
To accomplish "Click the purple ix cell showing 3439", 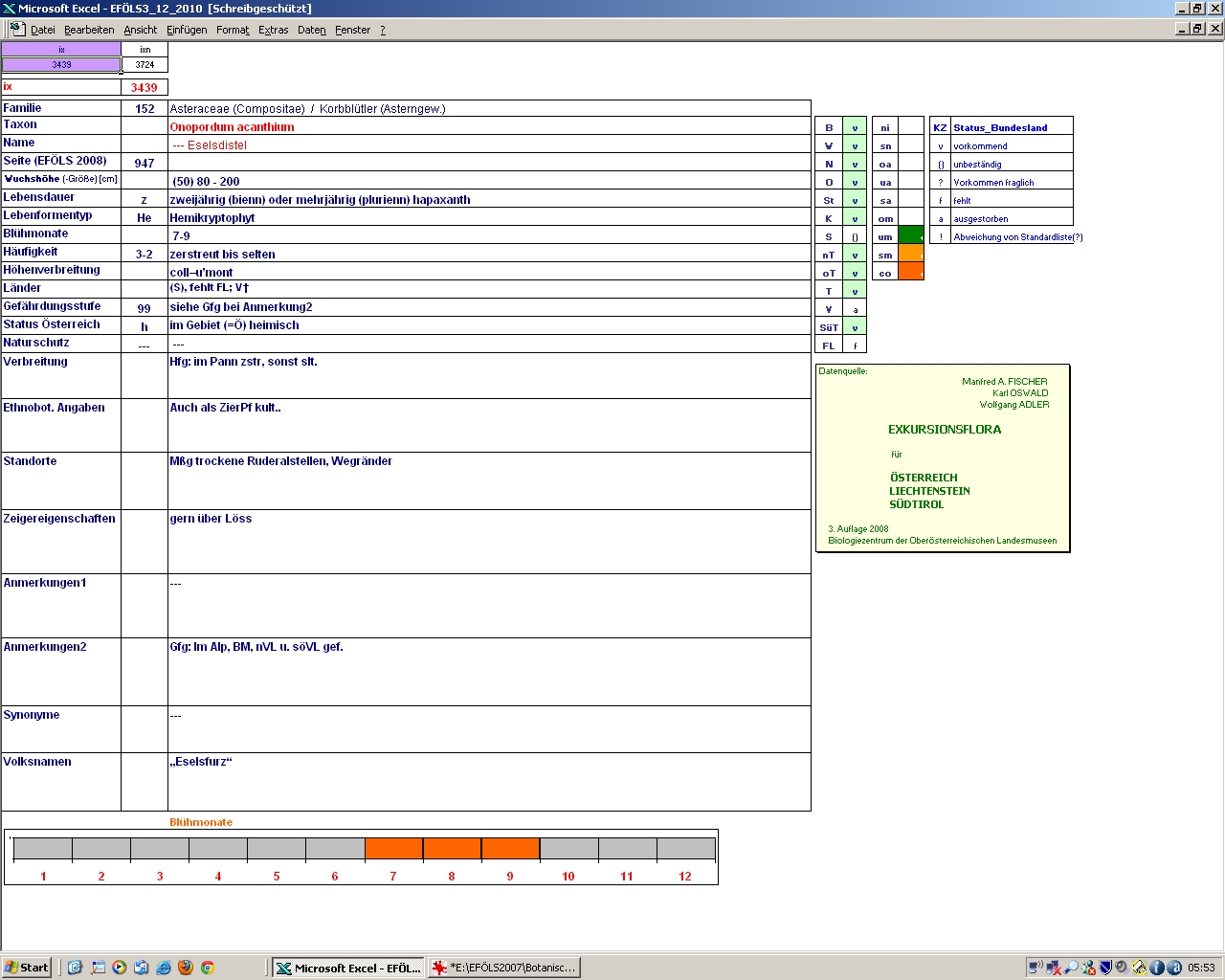I will click(61, 65).
